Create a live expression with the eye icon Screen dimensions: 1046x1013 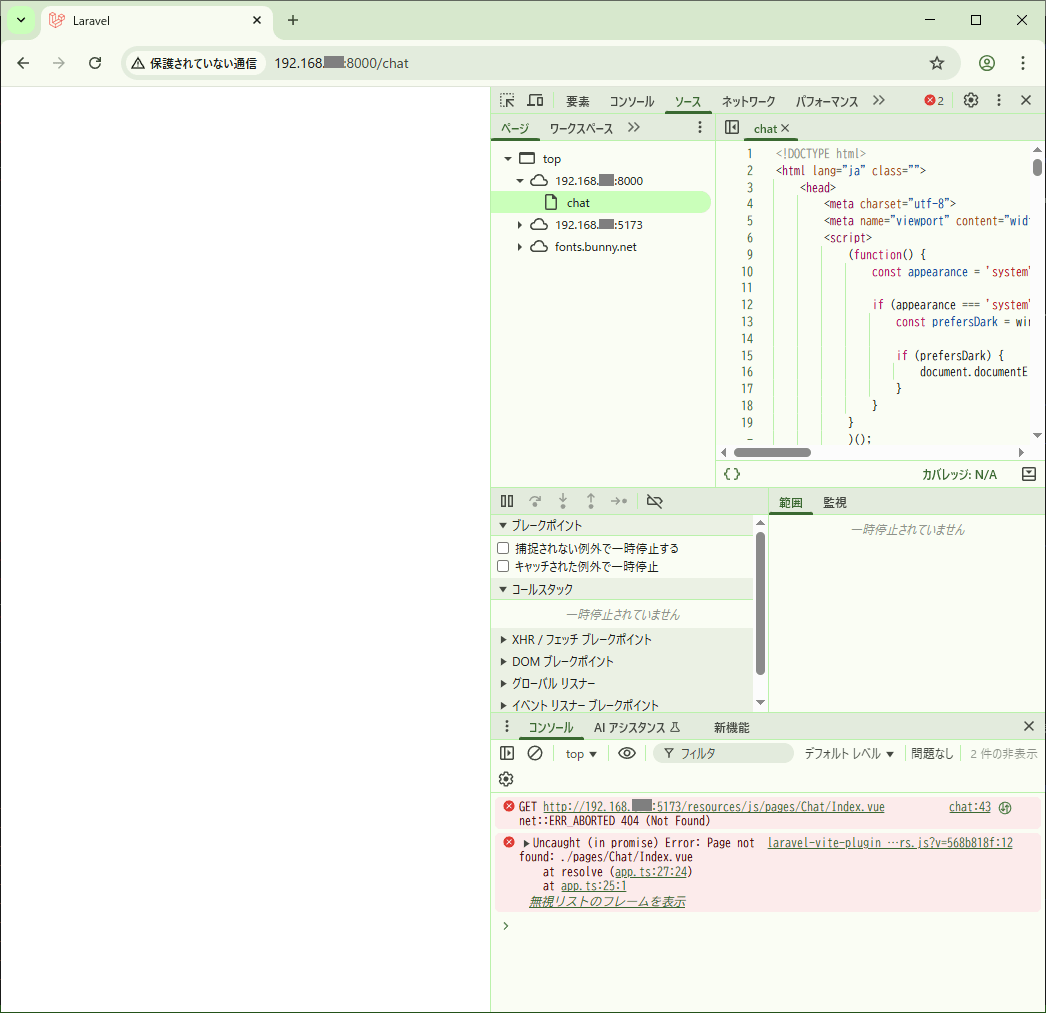point(627,753)
